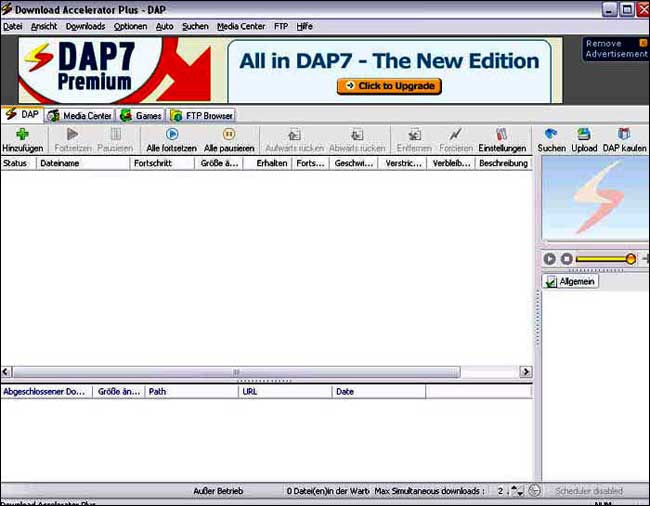Open the Optionen menu
650x506 pixels.
(131, 27)
